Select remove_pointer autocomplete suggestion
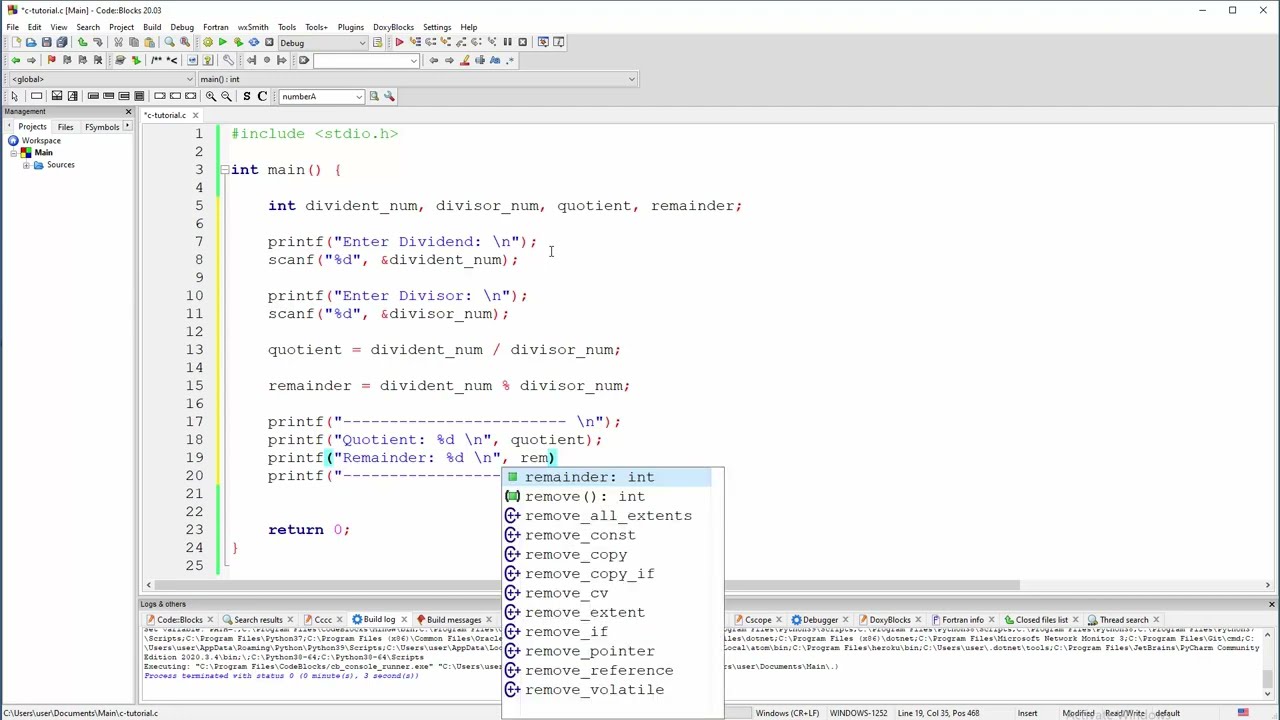The width and height of the screenshot is (1280, 720). (607, 651)
